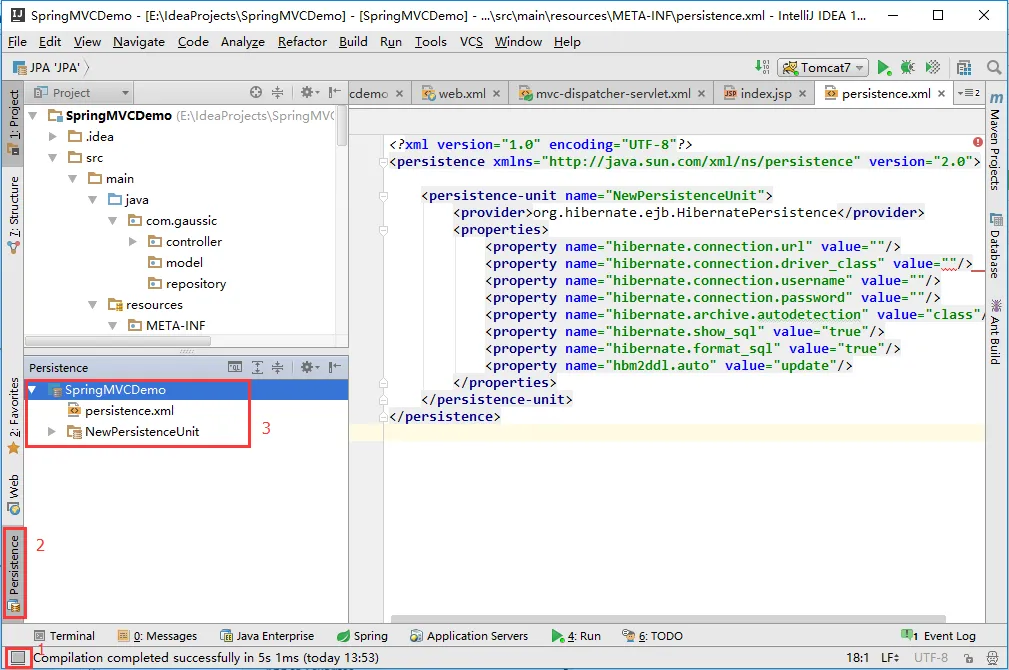The height and width of the screenshot is (670, 1009).
Task: Open the Analyze menu
Action: coord(243,42)
